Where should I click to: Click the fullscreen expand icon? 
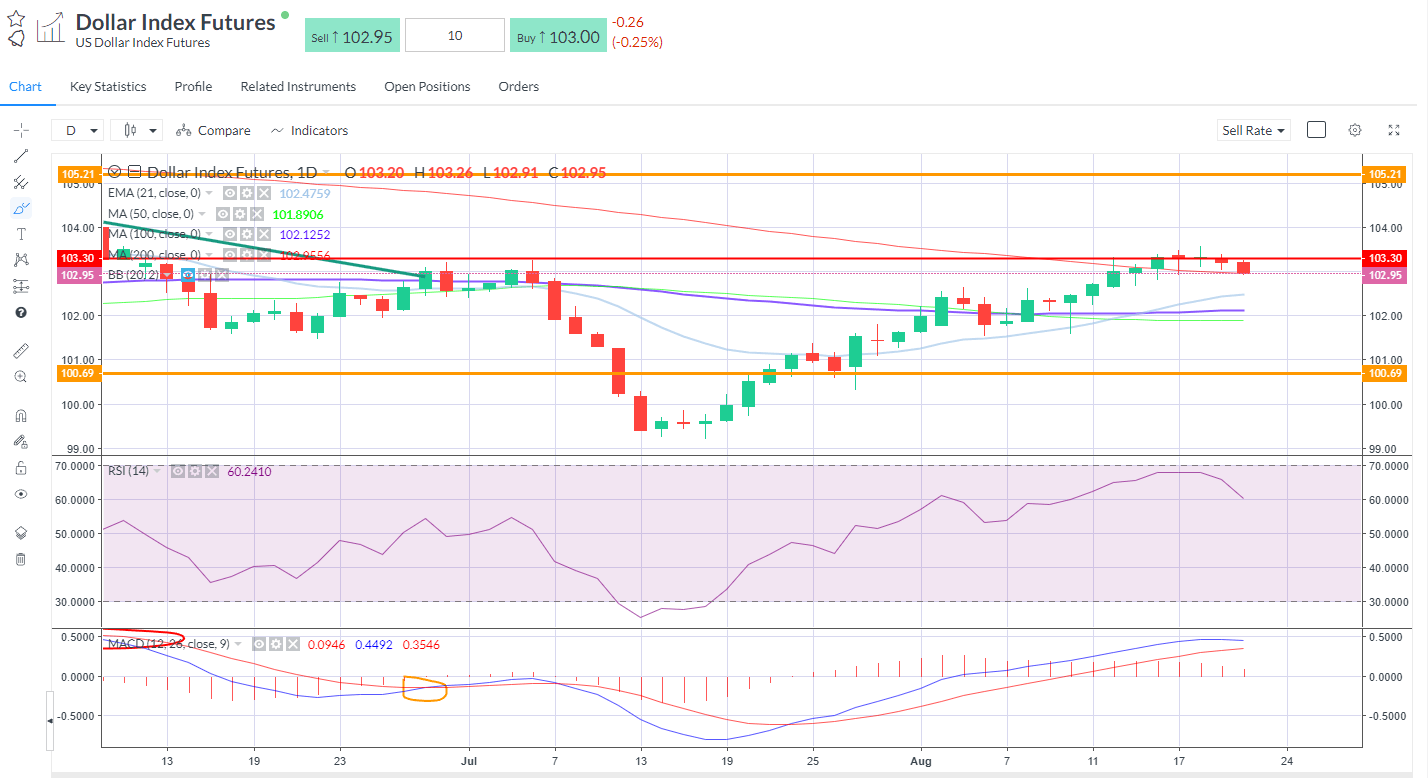click(1394, 130)
